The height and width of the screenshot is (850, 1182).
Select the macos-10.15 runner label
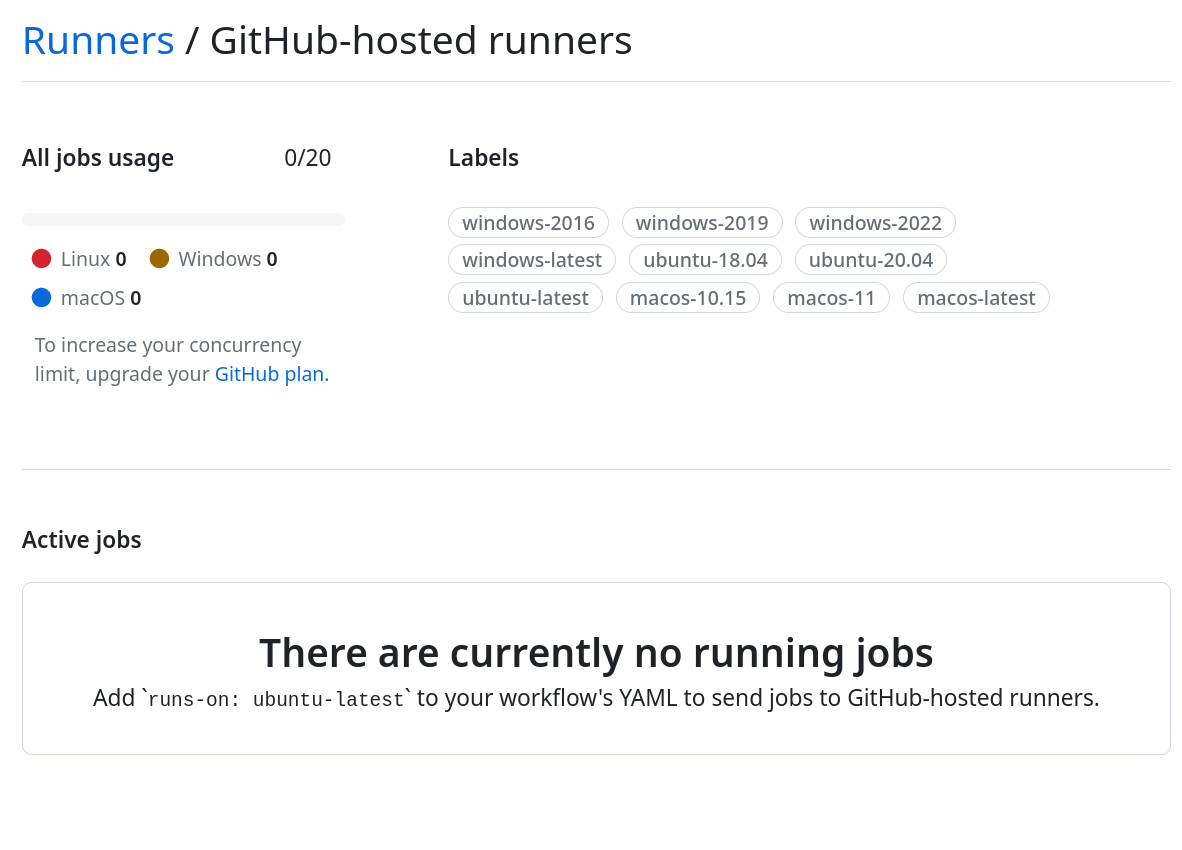click(688, 297)
